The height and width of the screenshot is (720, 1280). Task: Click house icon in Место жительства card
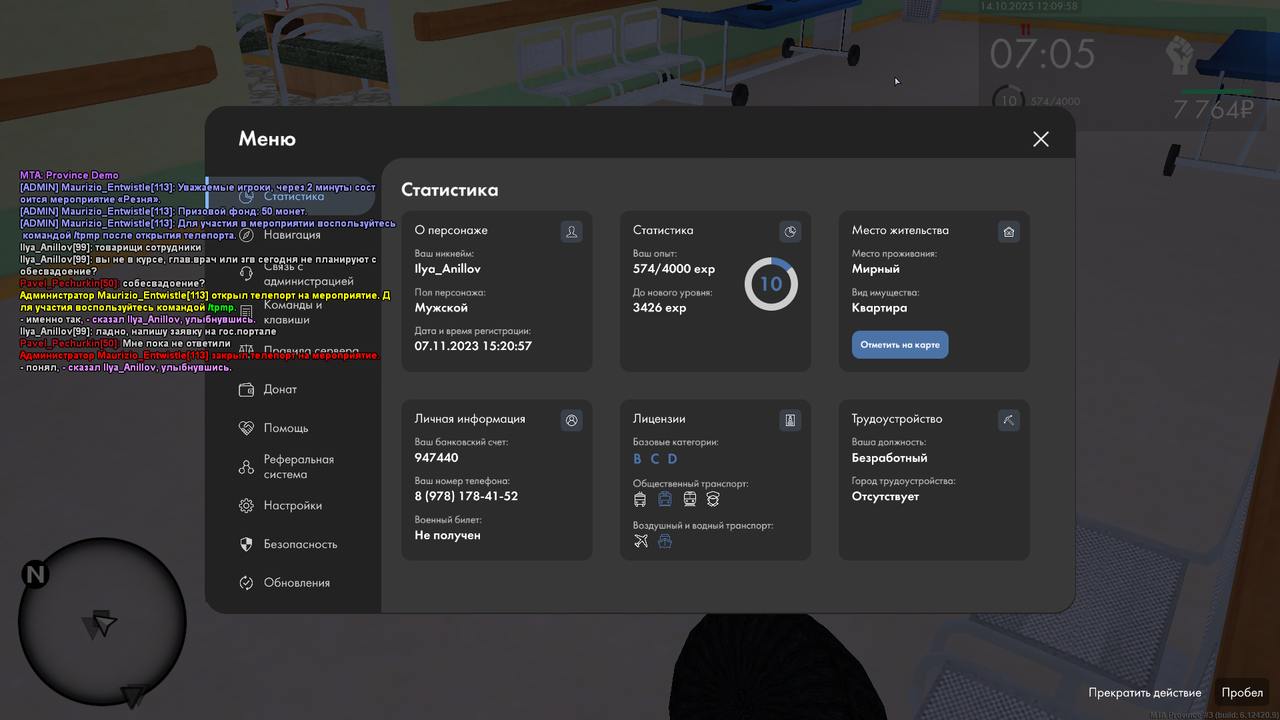click(x=1009, y=232)
